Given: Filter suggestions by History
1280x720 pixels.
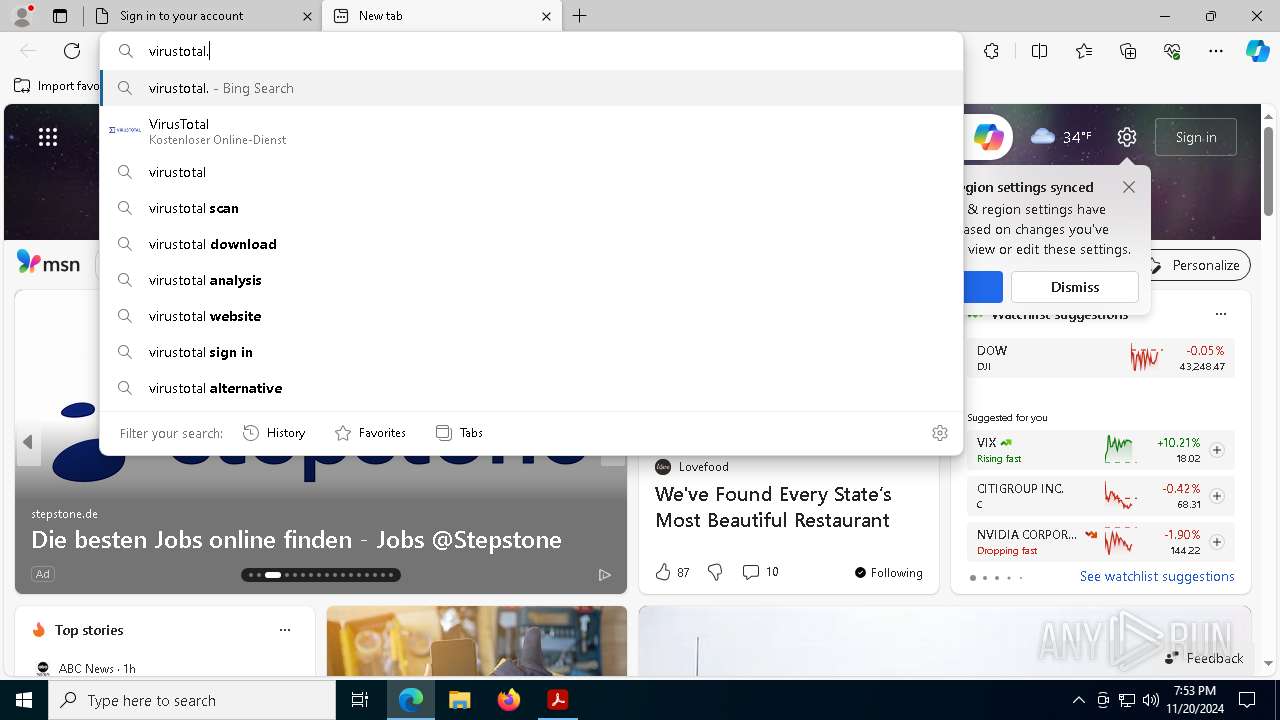Looking at the screenshot, I should pos(274,433).
